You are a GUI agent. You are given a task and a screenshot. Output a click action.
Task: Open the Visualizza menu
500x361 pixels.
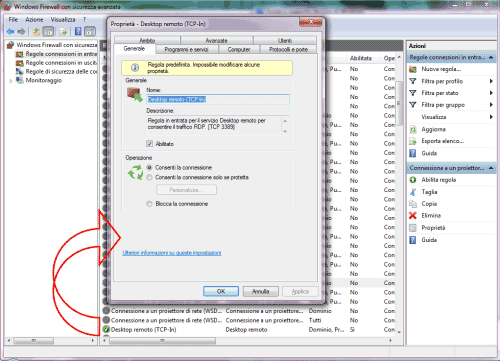(x=63, y=20)
